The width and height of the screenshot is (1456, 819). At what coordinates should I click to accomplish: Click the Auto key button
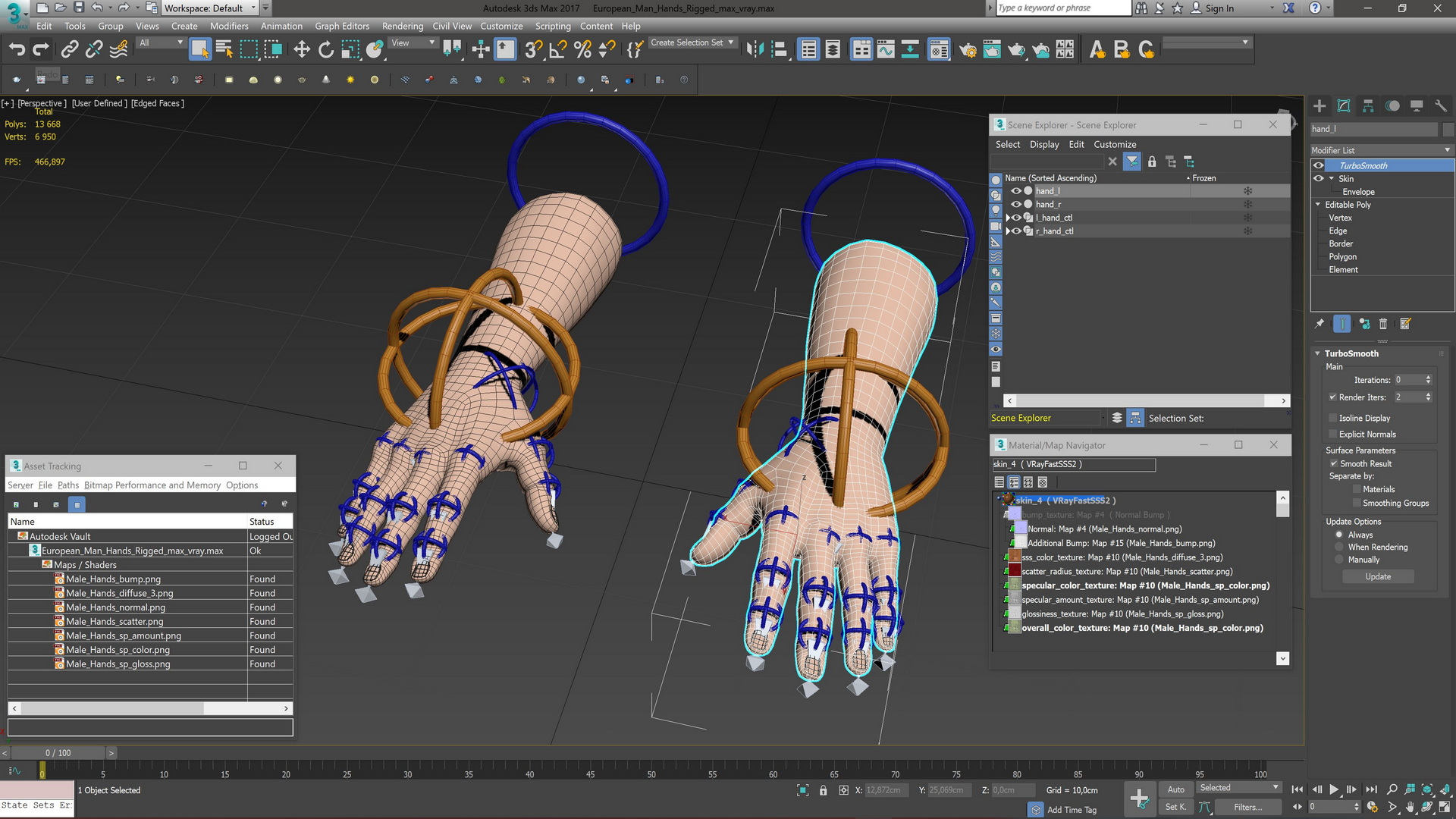point(1175,789)
